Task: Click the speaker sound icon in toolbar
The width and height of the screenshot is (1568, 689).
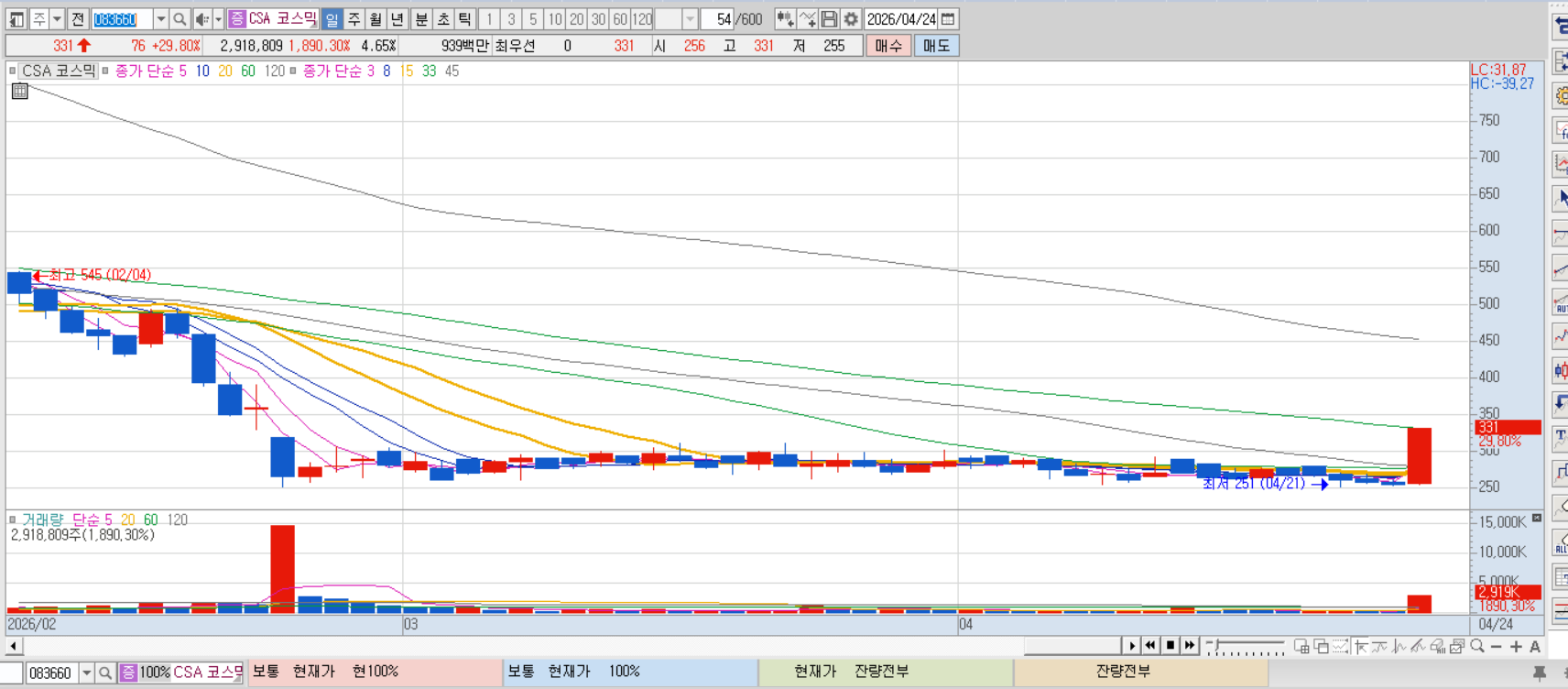Action: pyautogui.click(x=202, y=19)
